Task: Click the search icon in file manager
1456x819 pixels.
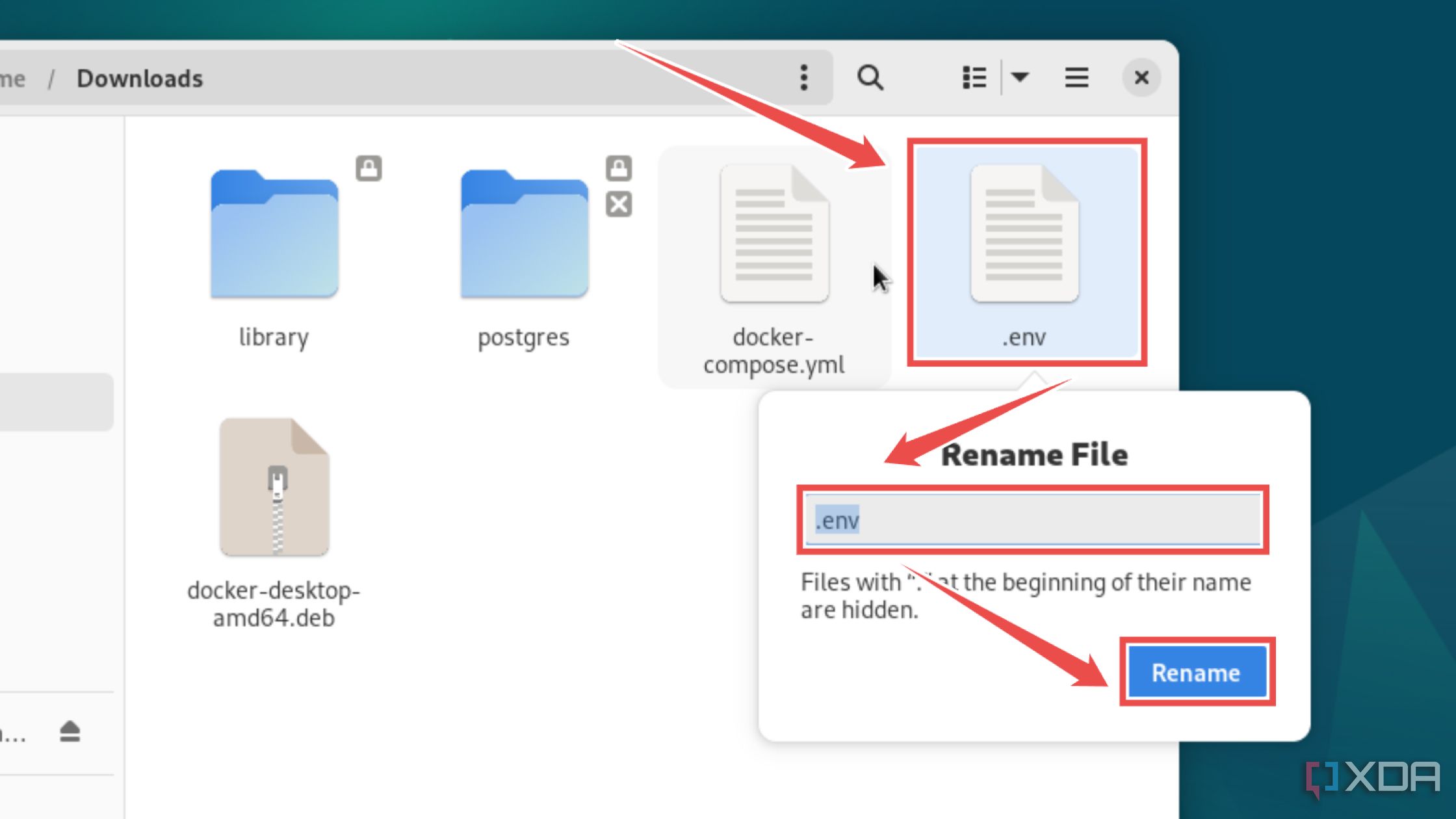Action: [868, 77]
